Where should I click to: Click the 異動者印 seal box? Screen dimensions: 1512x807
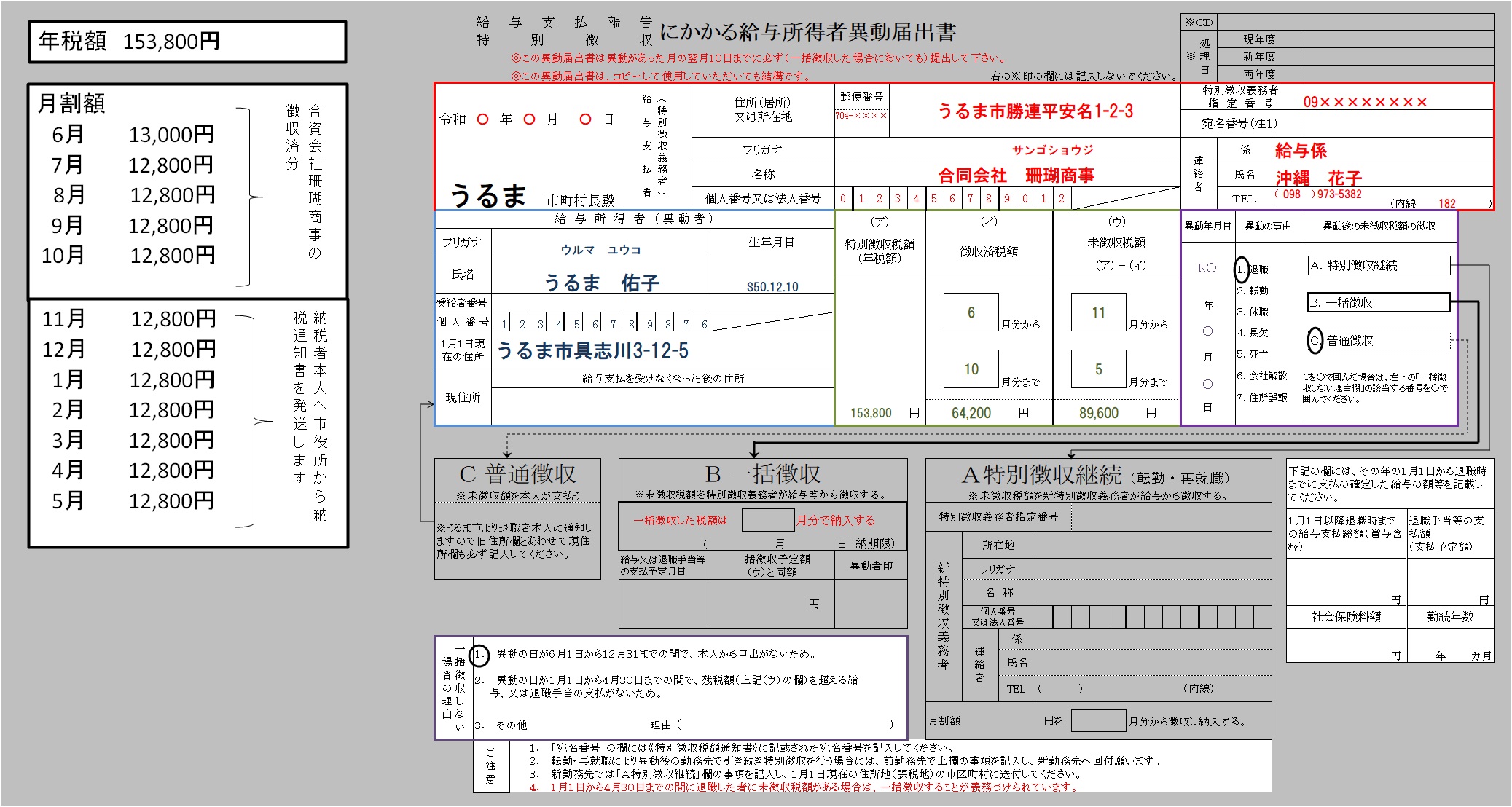click(x=871, y=604)
